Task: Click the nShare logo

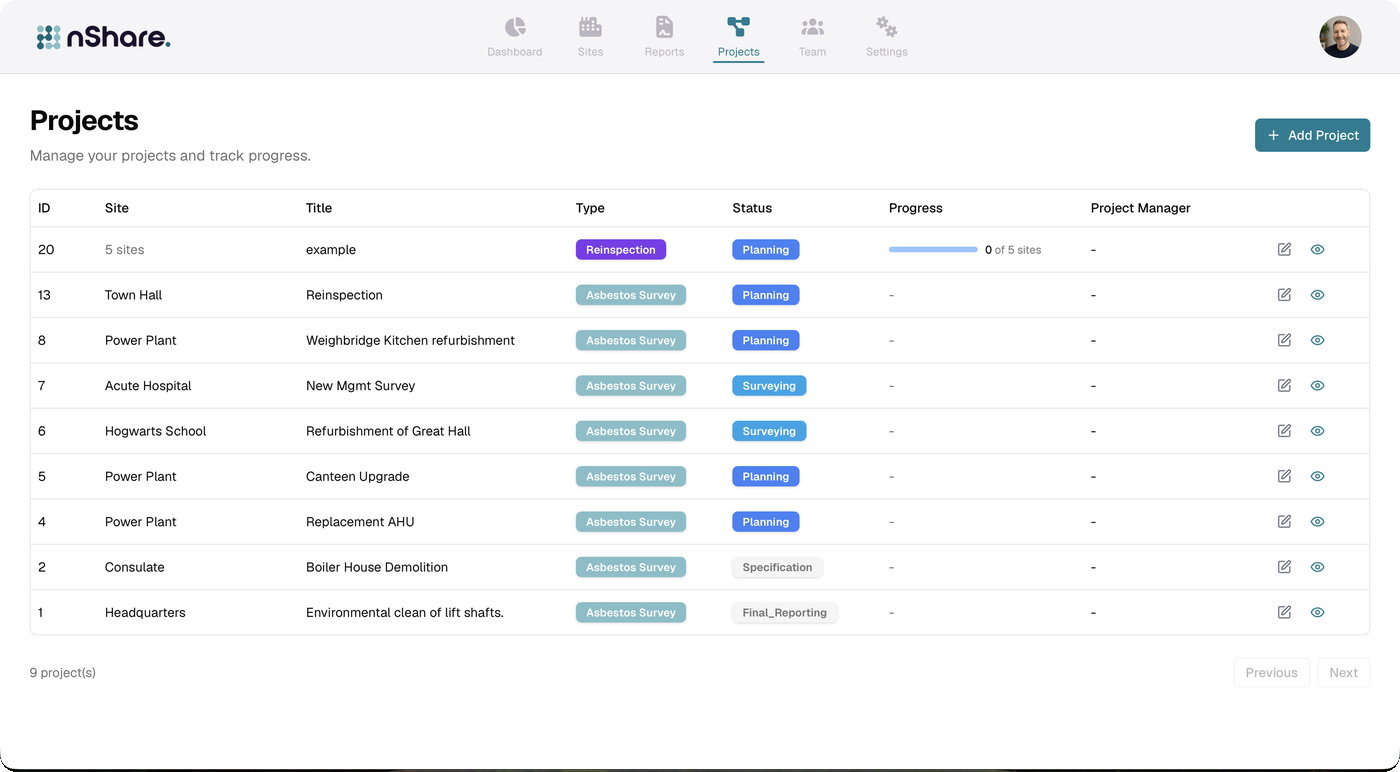Action: [x=103, y=37]
